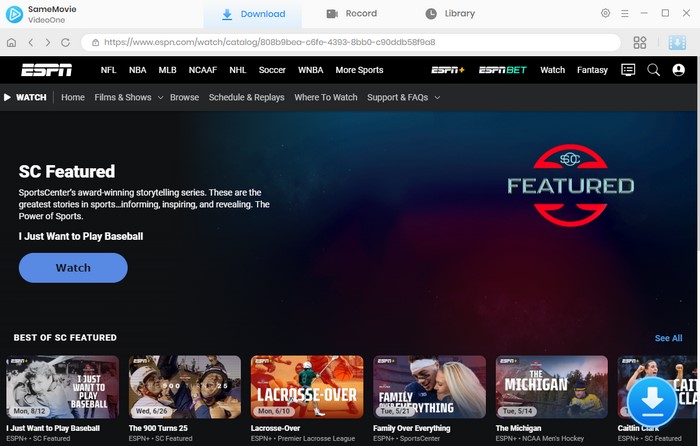Open ESPN+ logo link
700x446 pixels.
click(x=448, y=70)
